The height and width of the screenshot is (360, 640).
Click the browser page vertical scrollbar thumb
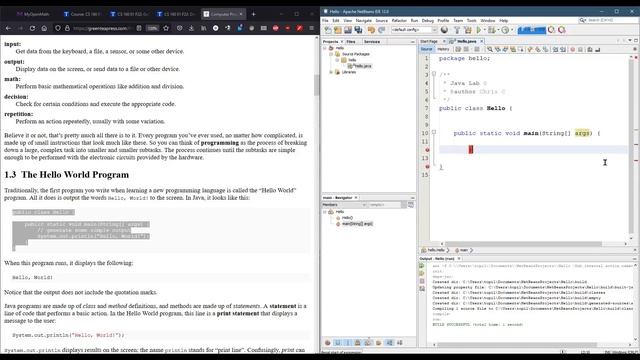tap(316, 86)
